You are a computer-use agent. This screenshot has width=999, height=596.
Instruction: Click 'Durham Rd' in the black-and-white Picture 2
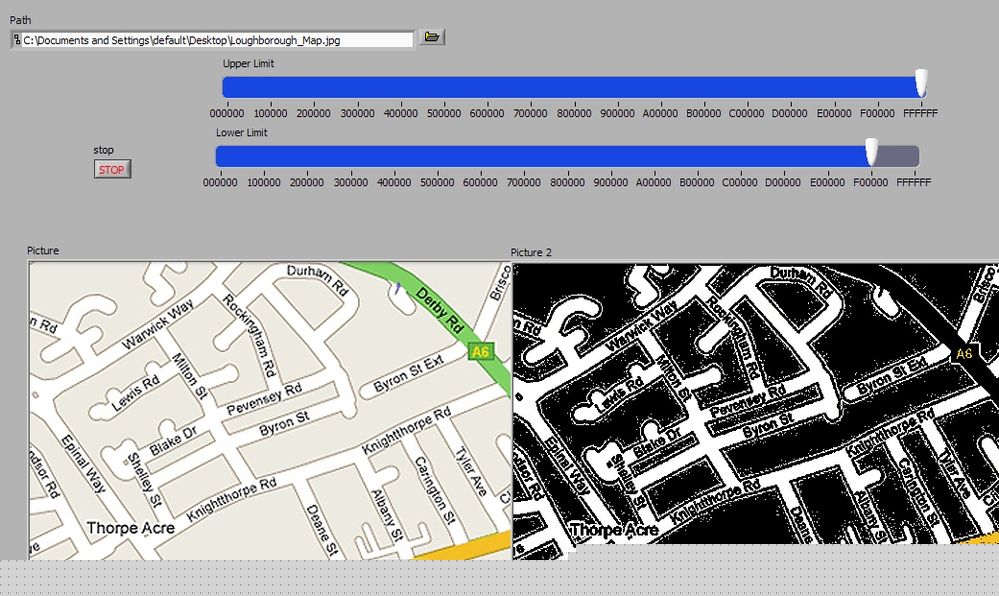(801, 282)
